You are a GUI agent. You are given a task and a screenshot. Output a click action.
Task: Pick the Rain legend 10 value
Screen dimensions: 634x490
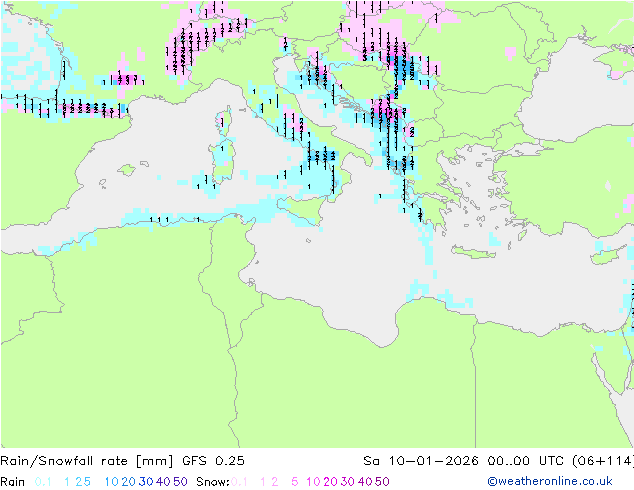pos(112,482)
